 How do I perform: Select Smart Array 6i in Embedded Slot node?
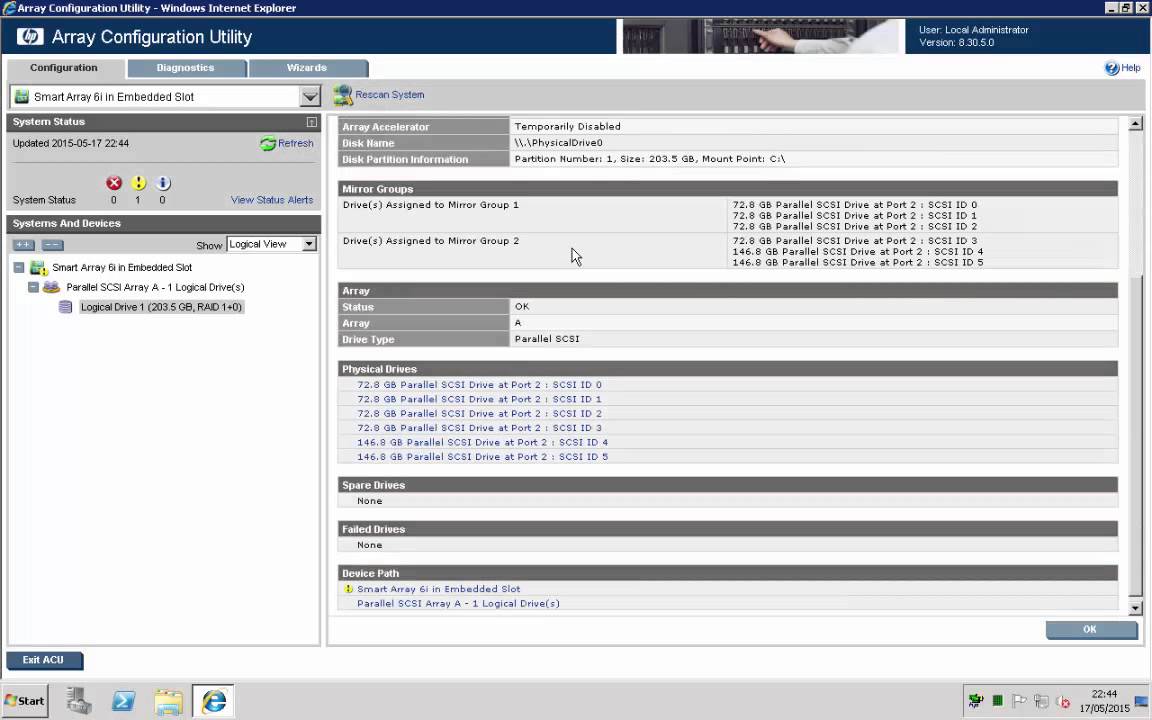(x=122, y=268)
